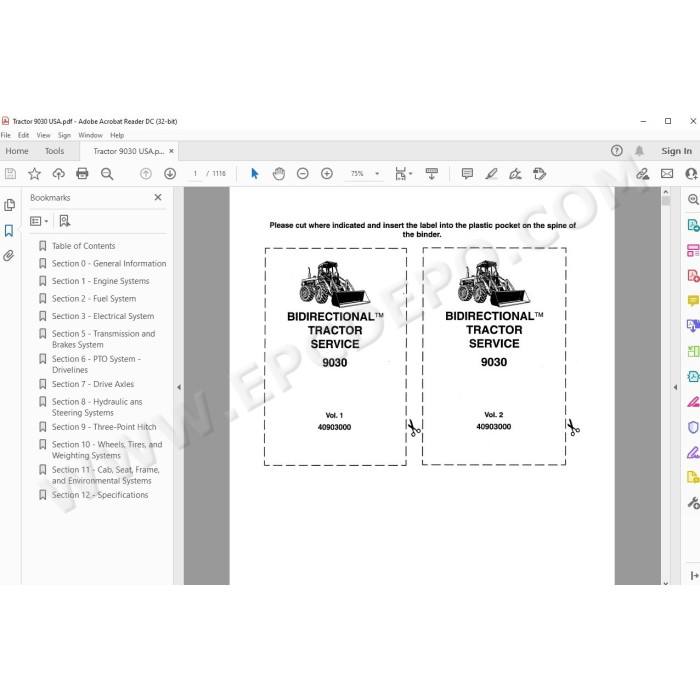Screen dimensions: 700x700
Task: Switch to the Tools tab
Action: coord(54,151)
